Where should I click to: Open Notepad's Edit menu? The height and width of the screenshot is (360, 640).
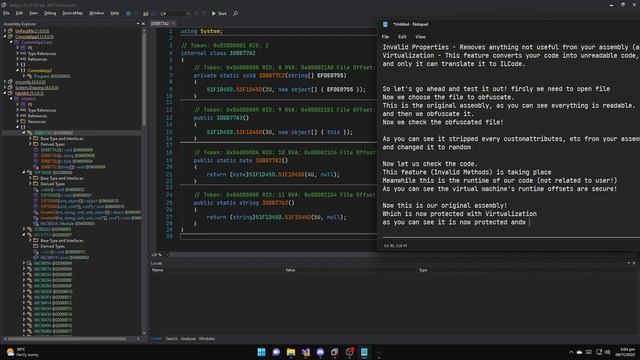click(x=402, y=37)
